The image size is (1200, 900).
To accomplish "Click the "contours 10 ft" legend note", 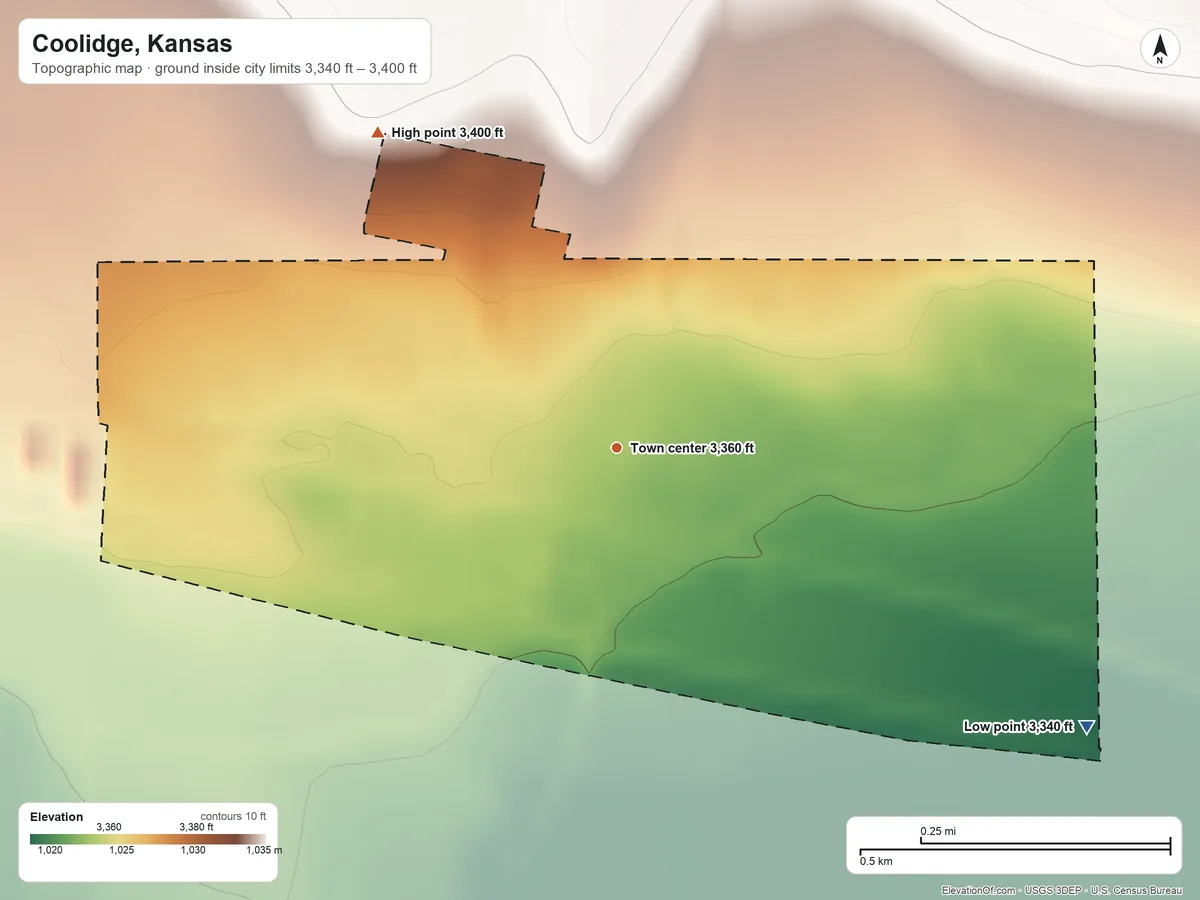I will (x=233, y=816).
